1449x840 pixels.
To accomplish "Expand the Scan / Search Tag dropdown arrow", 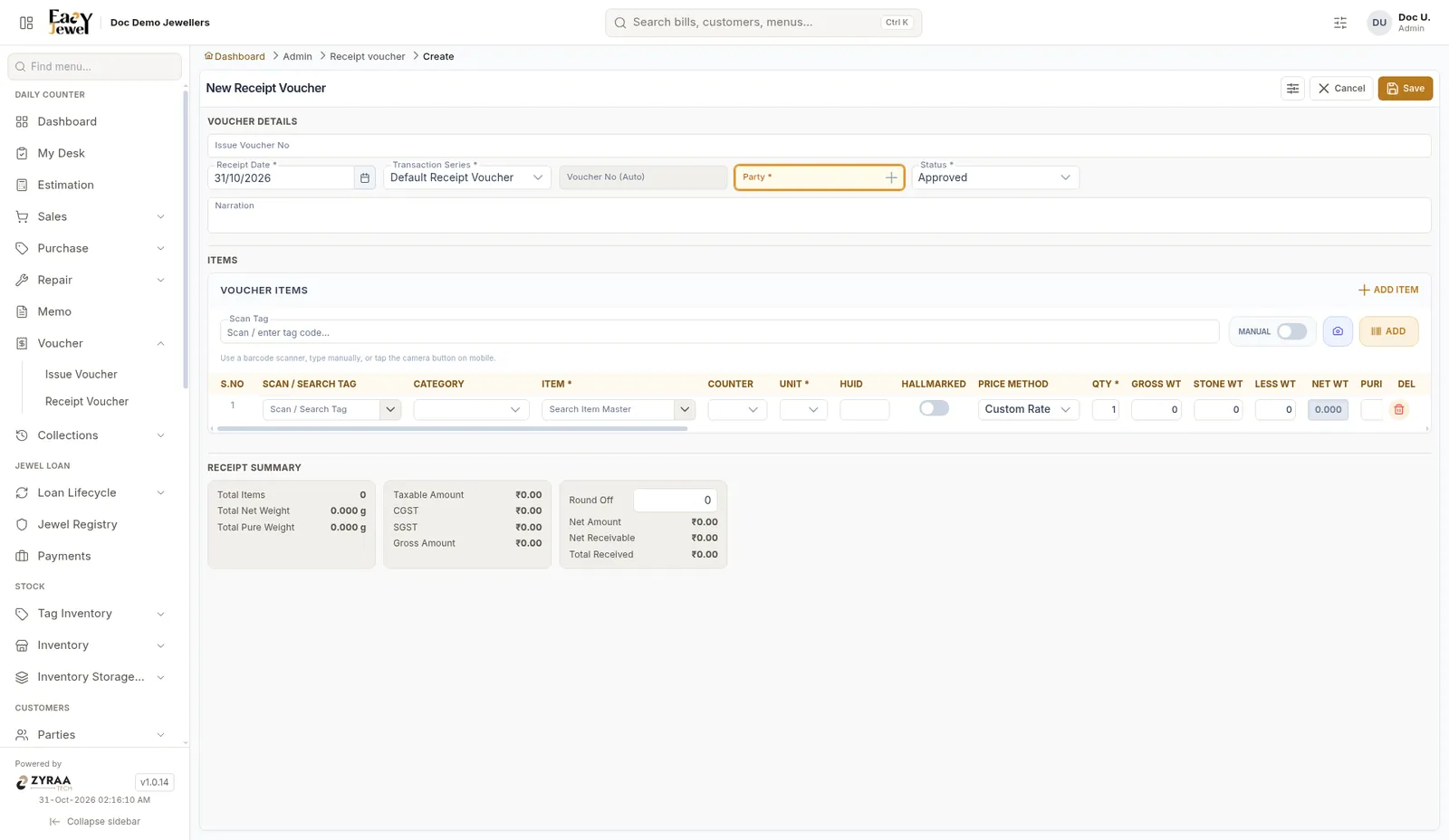I will point(390,410).
